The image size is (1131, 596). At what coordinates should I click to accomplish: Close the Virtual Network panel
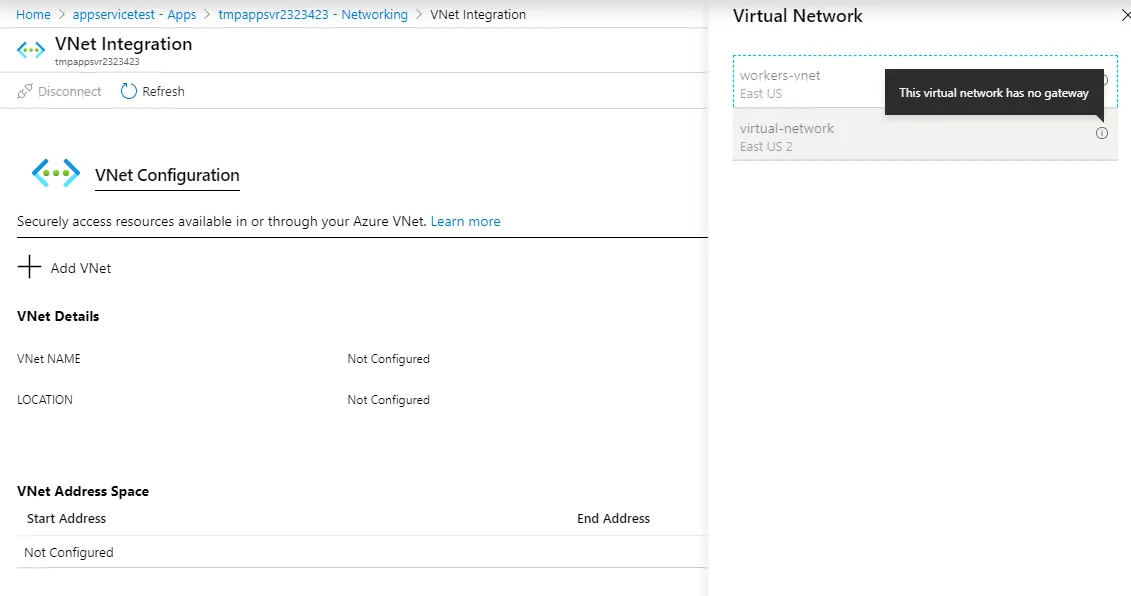point(1125,15)
